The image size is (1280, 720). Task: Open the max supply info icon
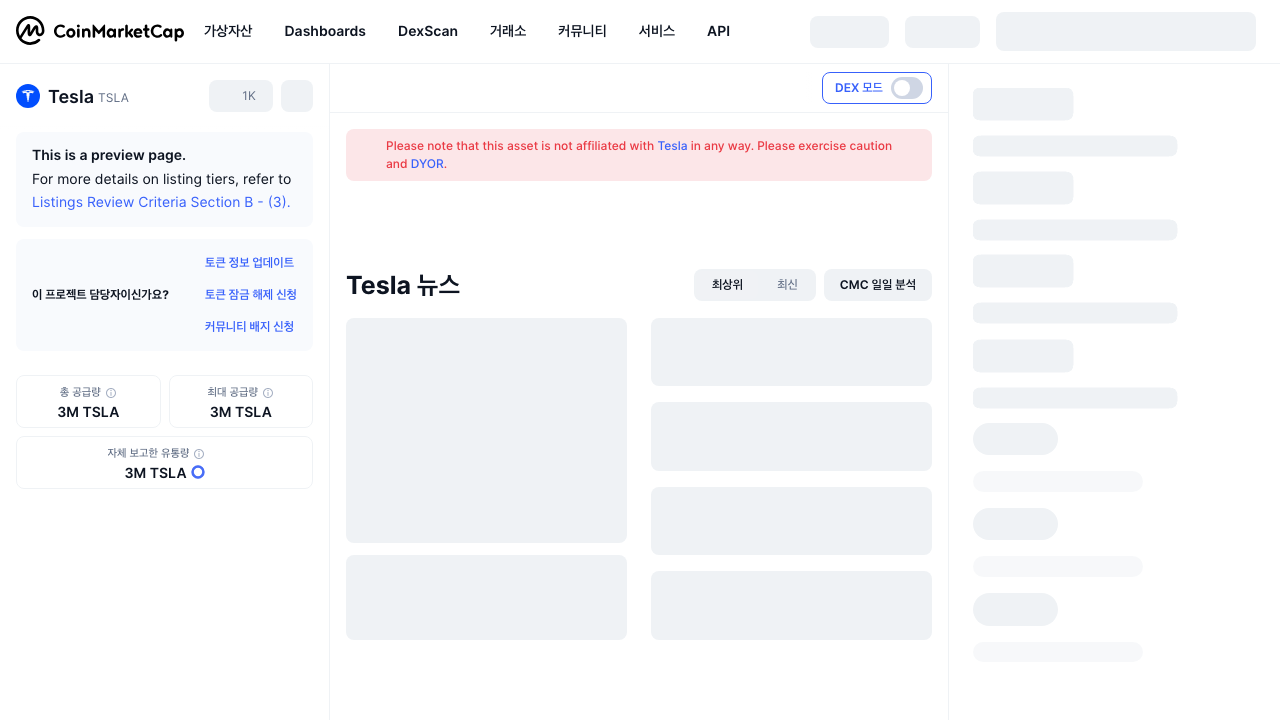click(x=268, y=393)
